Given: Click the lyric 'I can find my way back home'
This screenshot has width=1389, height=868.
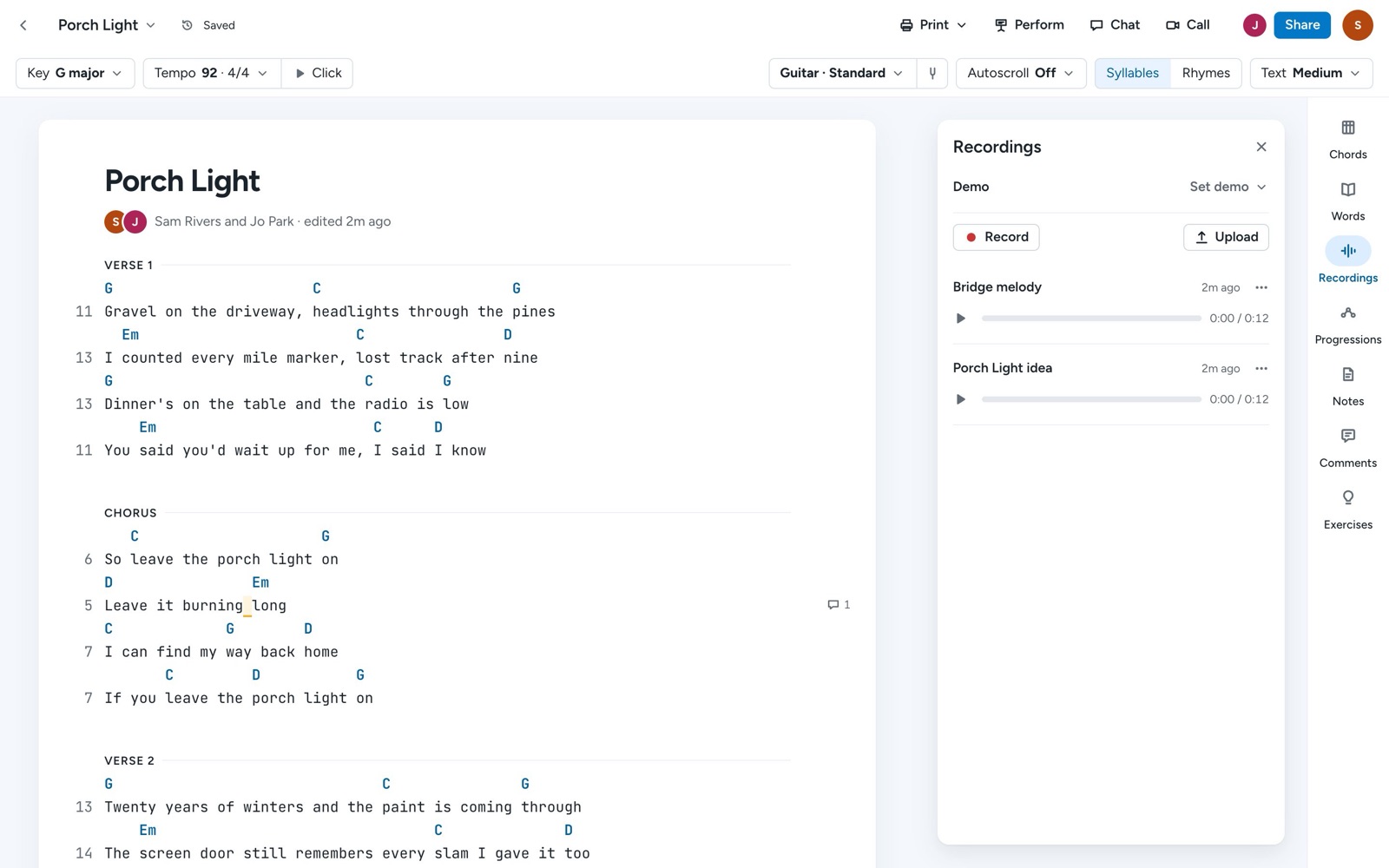Looking at the screenshot, I should coord(221,652).
